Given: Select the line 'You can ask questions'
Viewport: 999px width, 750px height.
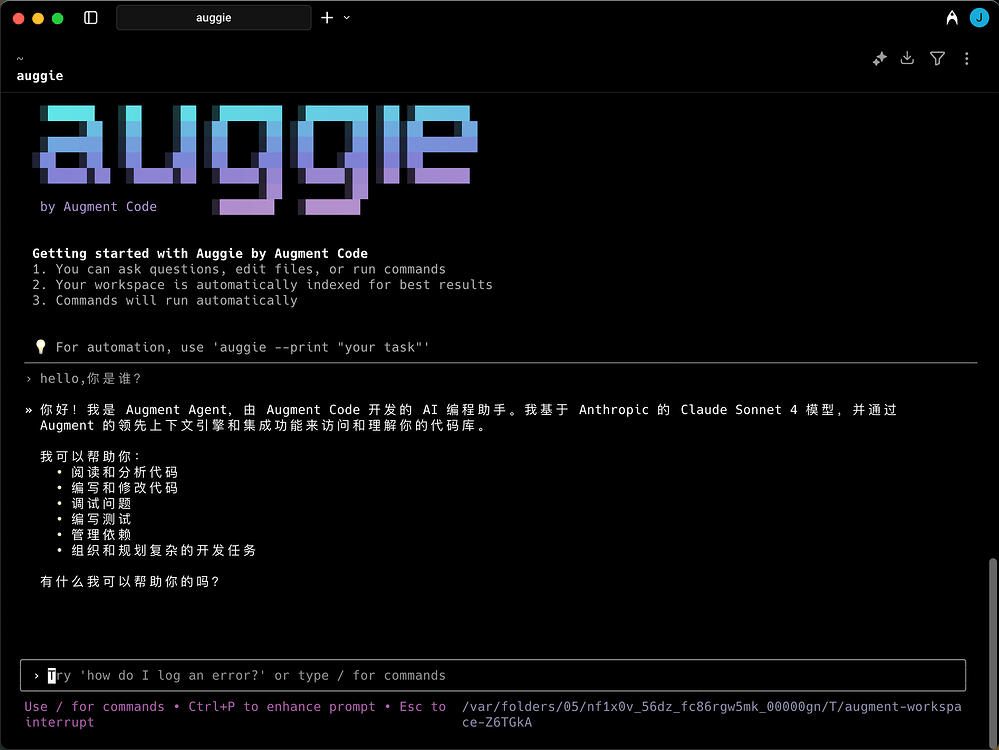Looking at the screenshot, I should (239, 269).
